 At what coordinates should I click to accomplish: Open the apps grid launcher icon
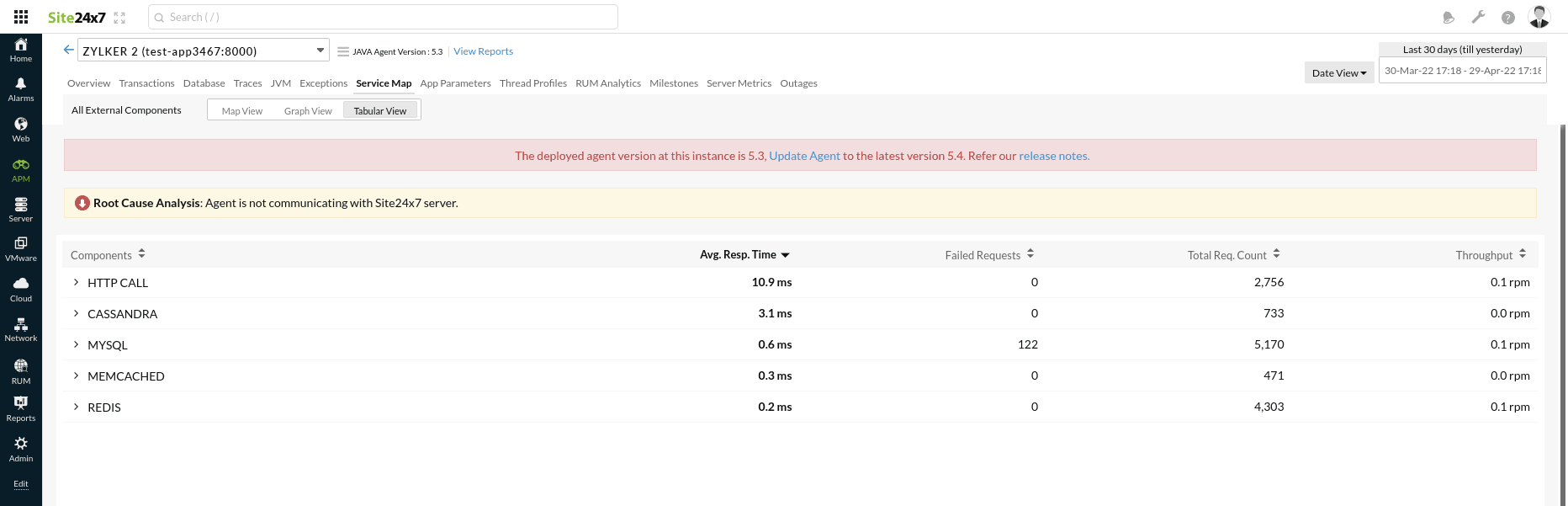tap(21, 17)
